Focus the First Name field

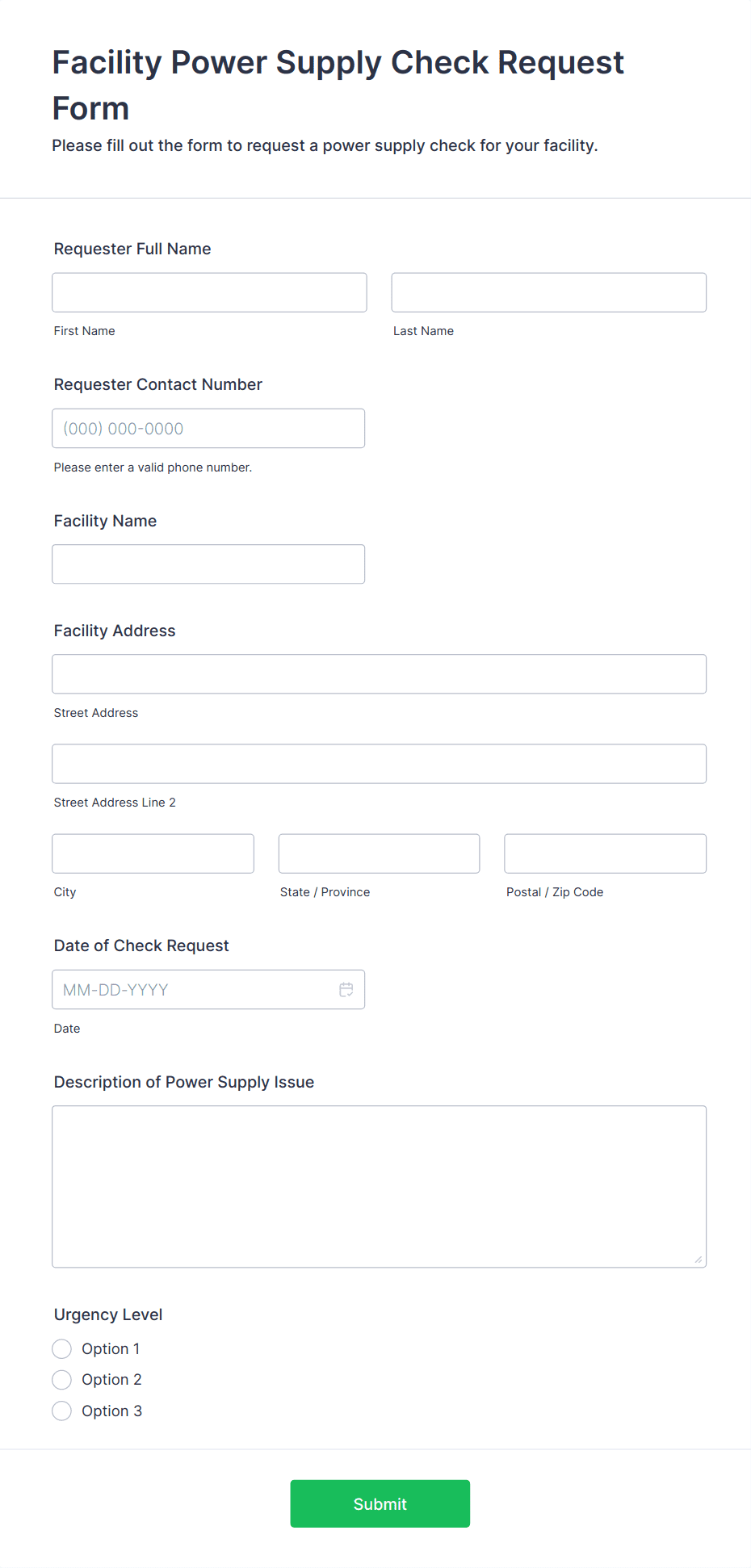point(209,292)
